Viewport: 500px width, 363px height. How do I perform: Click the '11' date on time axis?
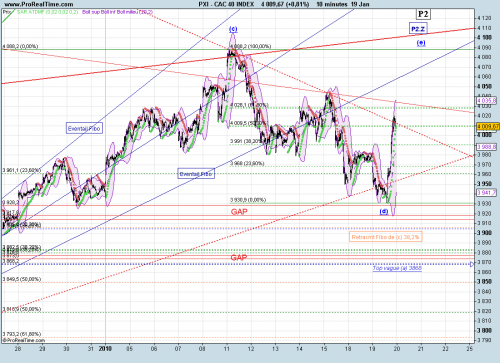(227, 349)
